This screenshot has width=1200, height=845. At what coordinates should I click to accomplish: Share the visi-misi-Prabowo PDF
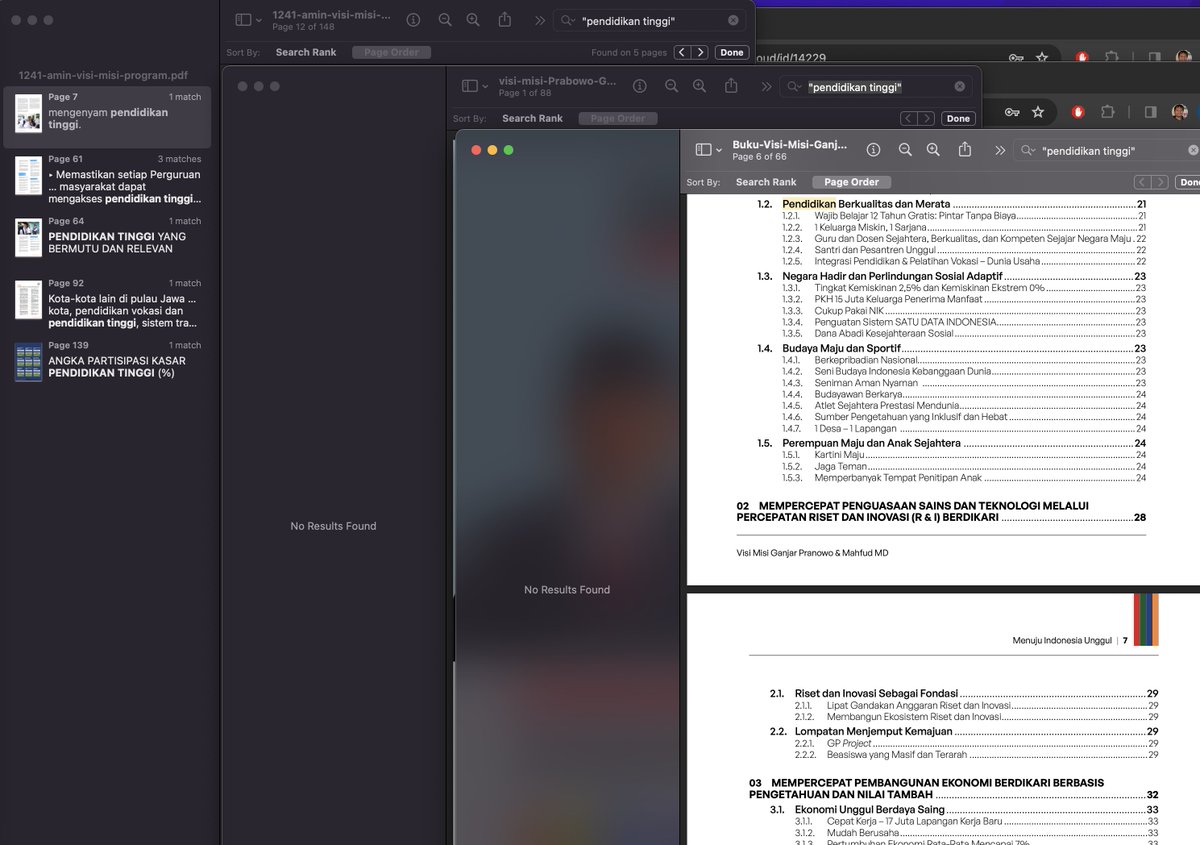click(x=731, y=86)
